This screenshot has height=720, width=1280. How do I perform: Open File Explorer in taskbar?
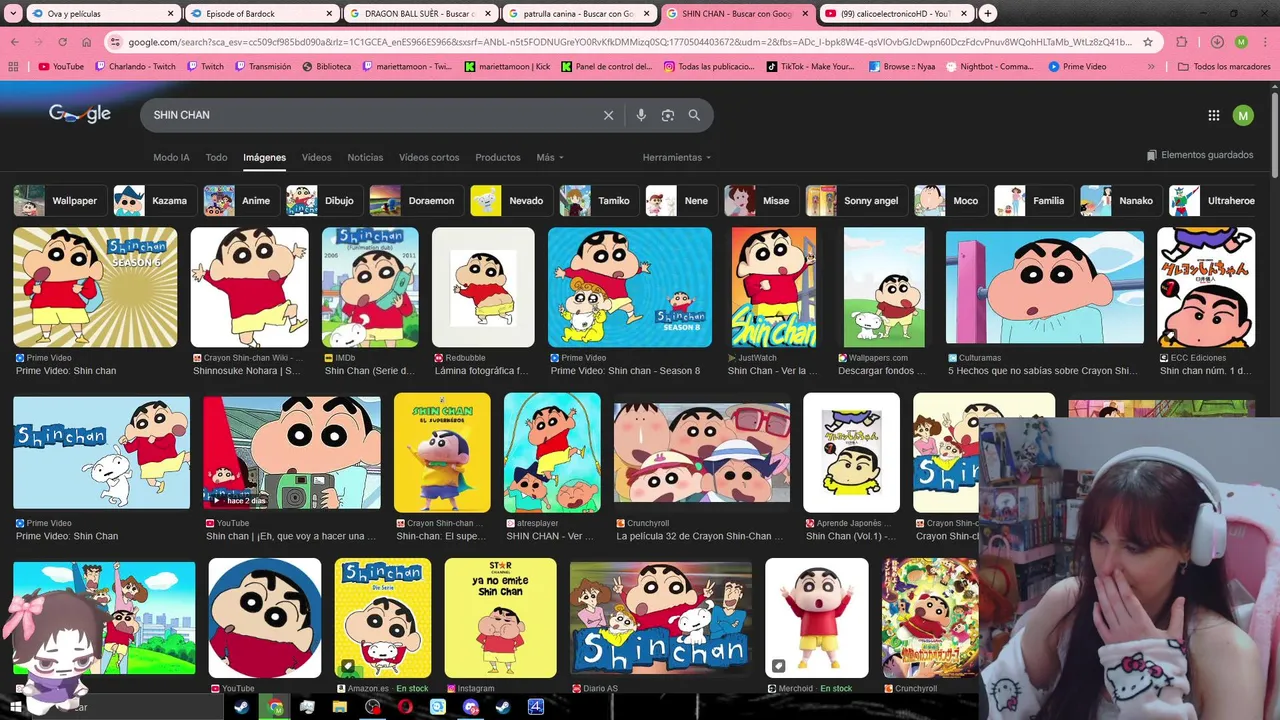coord(339,707)
